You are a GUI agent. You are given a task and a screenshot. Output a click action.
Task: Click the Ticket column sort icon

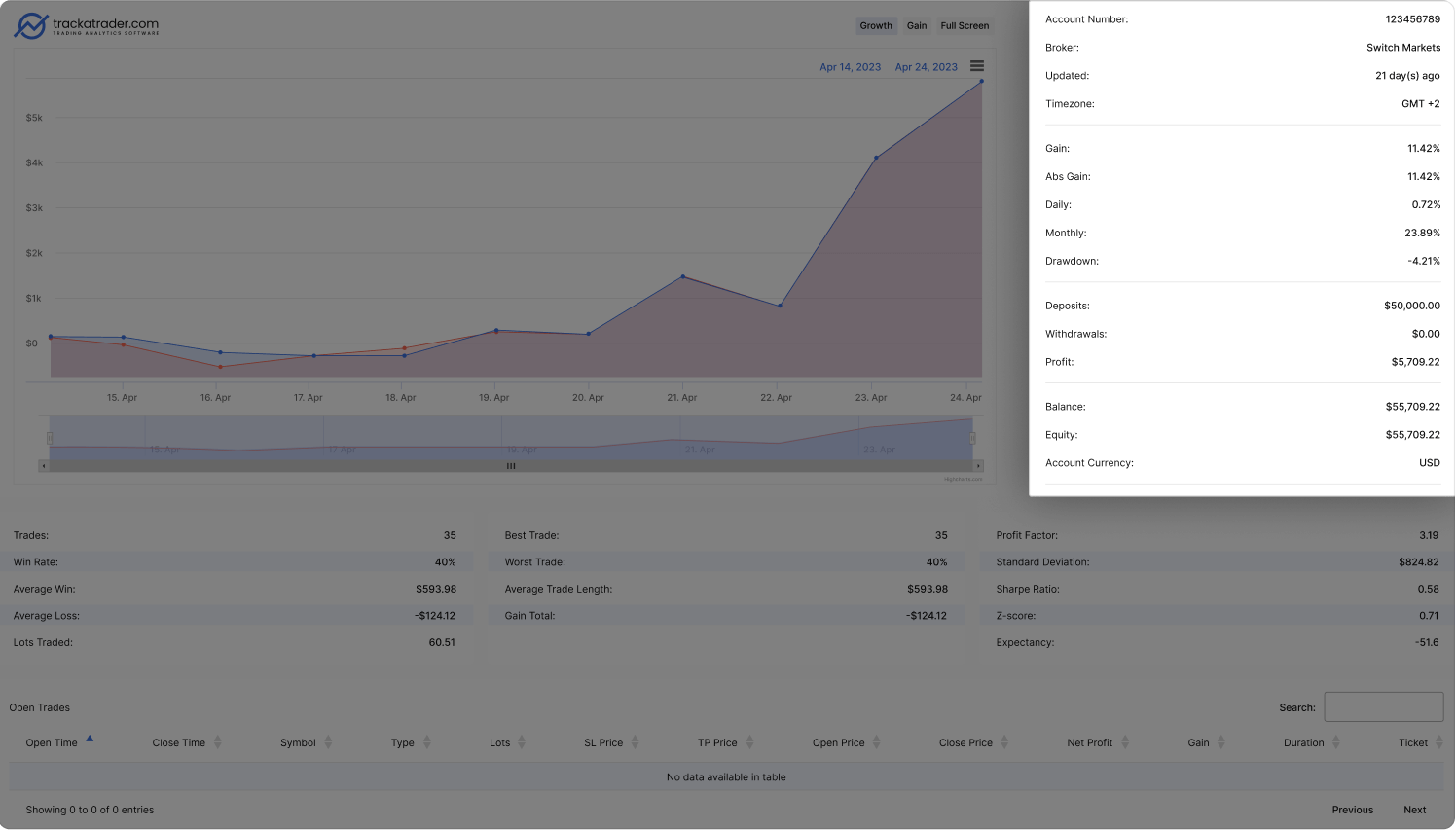click(x=1438, y=742)
